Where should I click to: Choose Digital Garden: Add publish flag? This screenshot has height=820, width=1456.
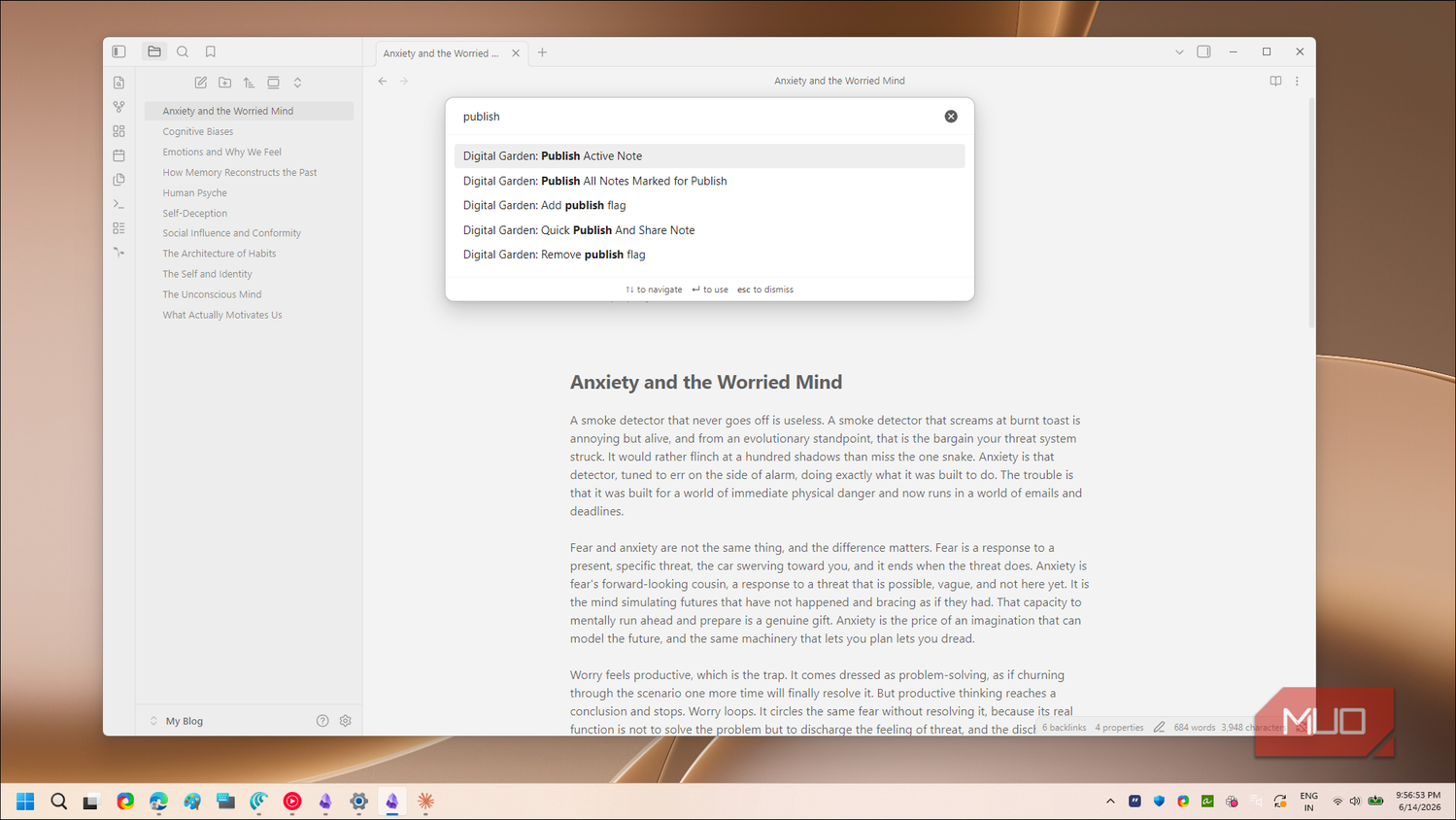pos(709,205)
